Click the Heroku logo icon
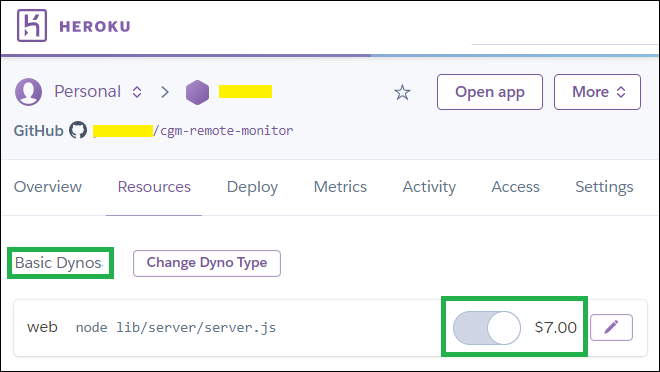This screenshot has width=660, height=372. [32, 26]
